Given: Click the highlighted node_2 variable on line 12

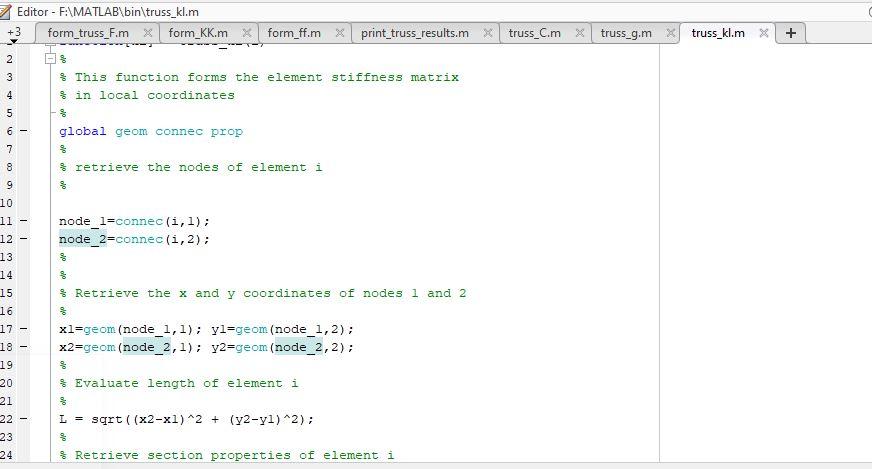Looking at the screenshot, I should (x=82, y=239).
